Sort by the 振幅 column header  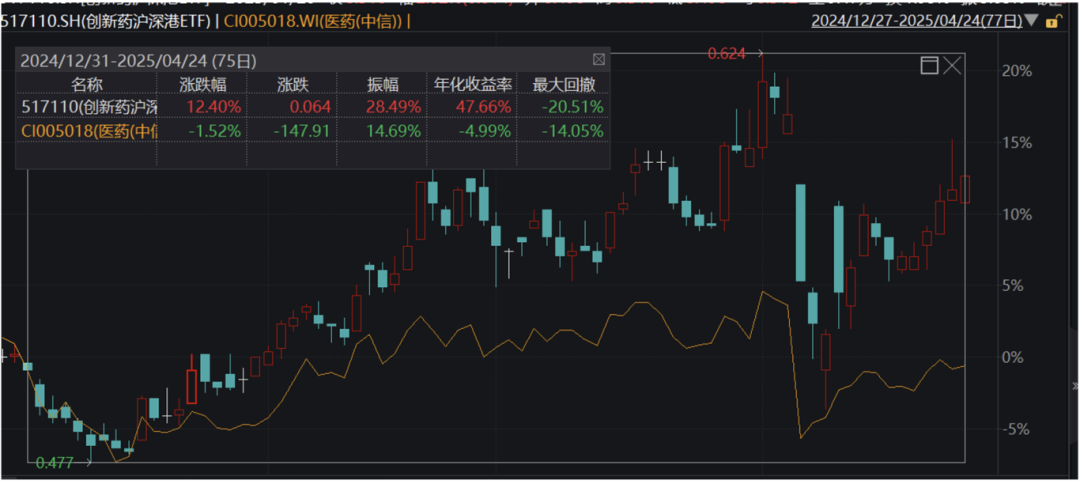pos(382,84)
